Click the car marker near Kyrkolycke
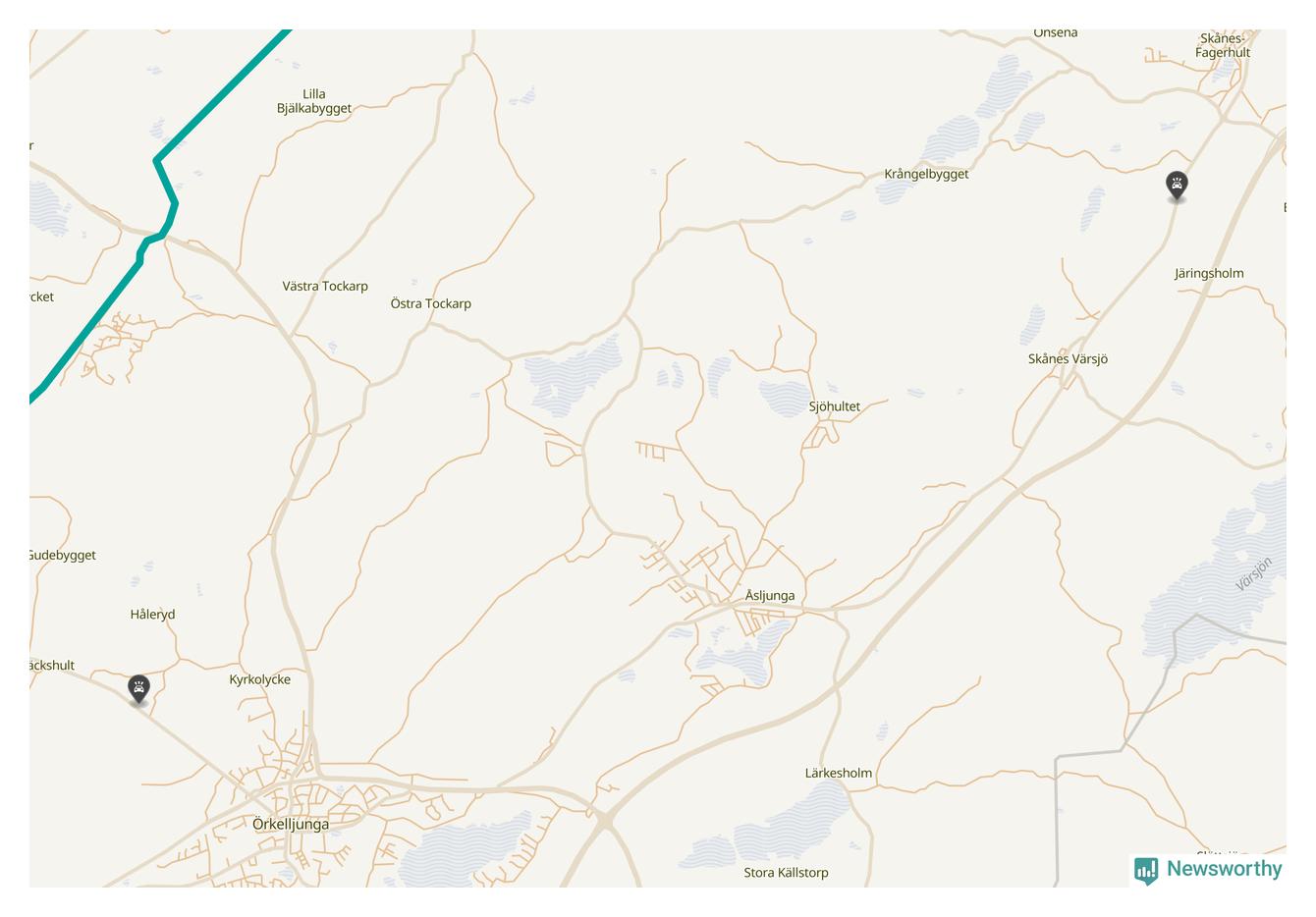 click(139, 689)
